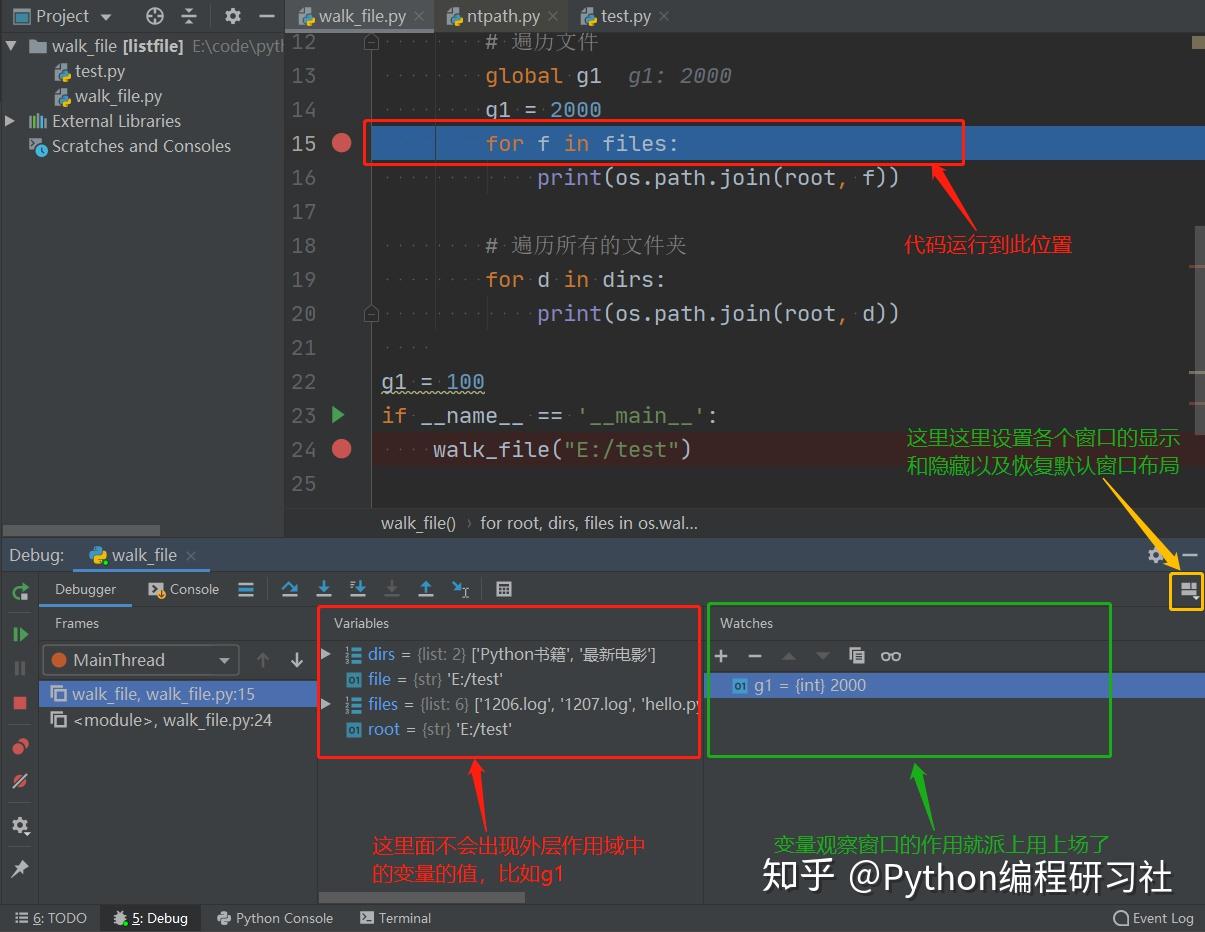The height and width of the screenshot is (932, 1205).
Task: Select the Step Into icon
Action: 324,589
